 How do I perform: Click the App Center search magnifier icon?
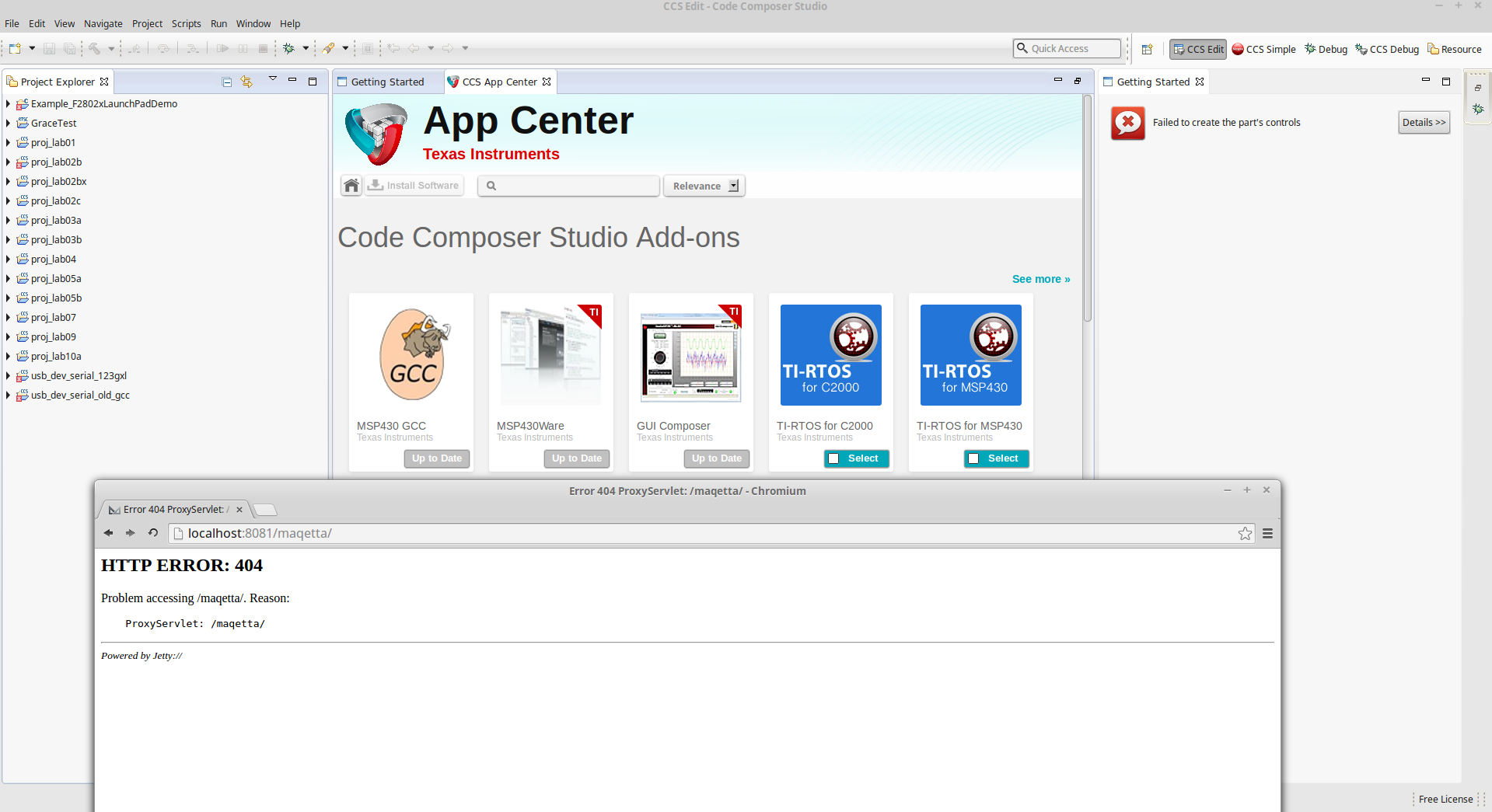pos(491,186)
